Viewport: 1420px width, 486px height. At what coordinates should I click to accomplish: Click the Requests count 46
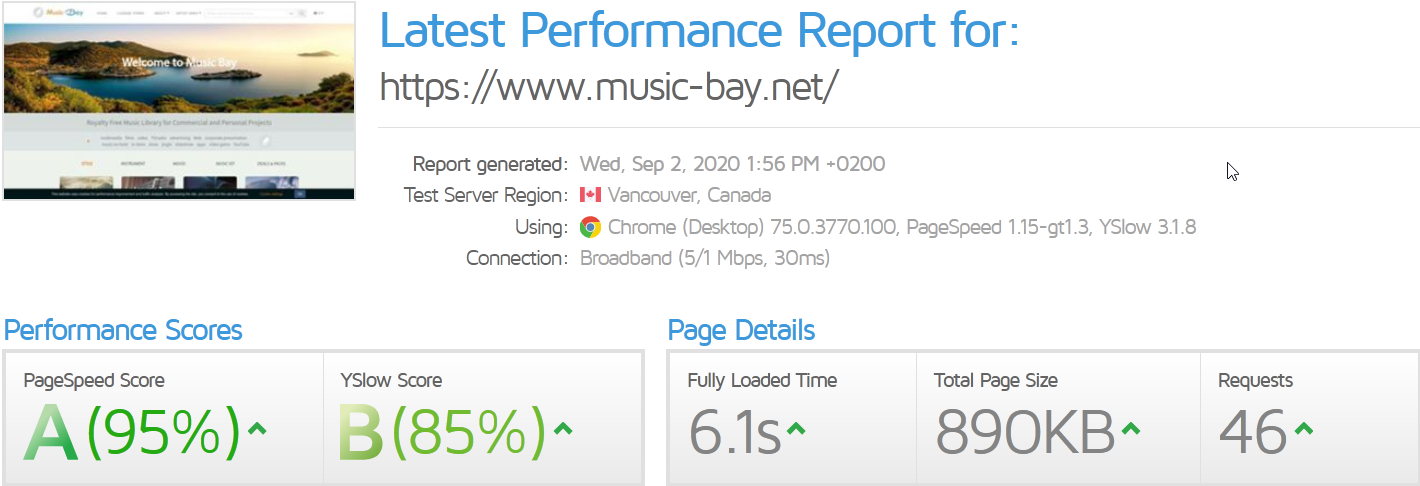point(1252,432)
